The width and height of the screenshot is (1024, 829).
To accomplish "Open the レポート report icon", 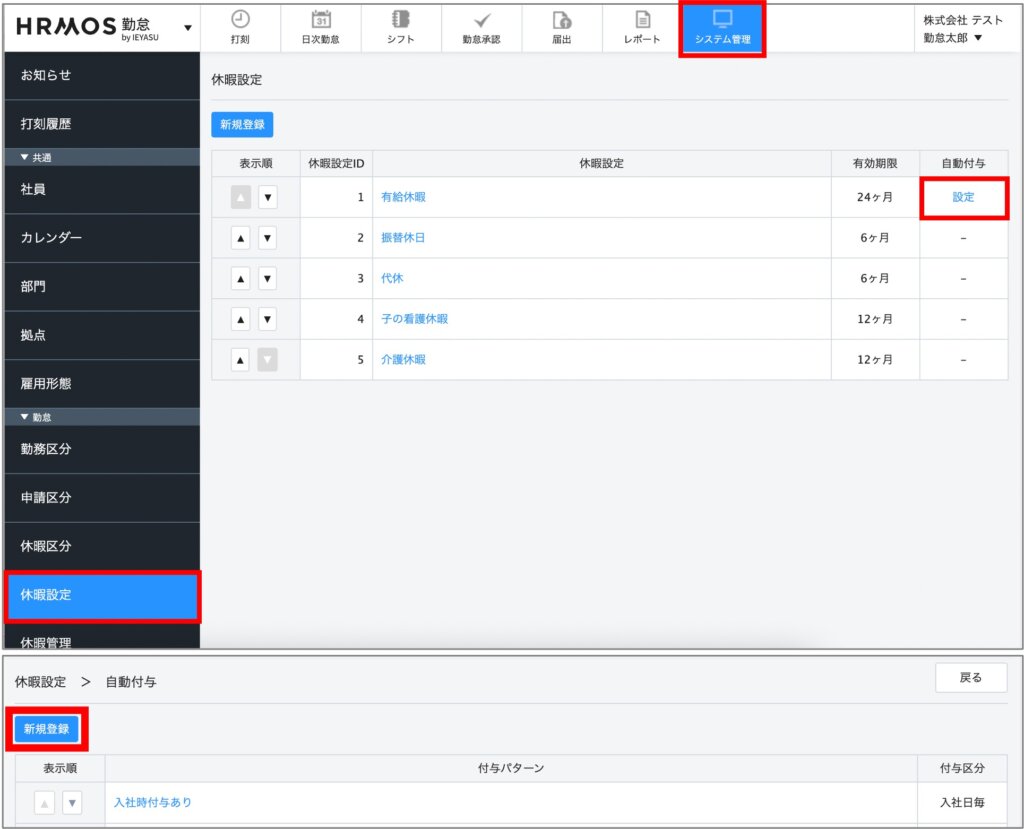I will [642, 20].
